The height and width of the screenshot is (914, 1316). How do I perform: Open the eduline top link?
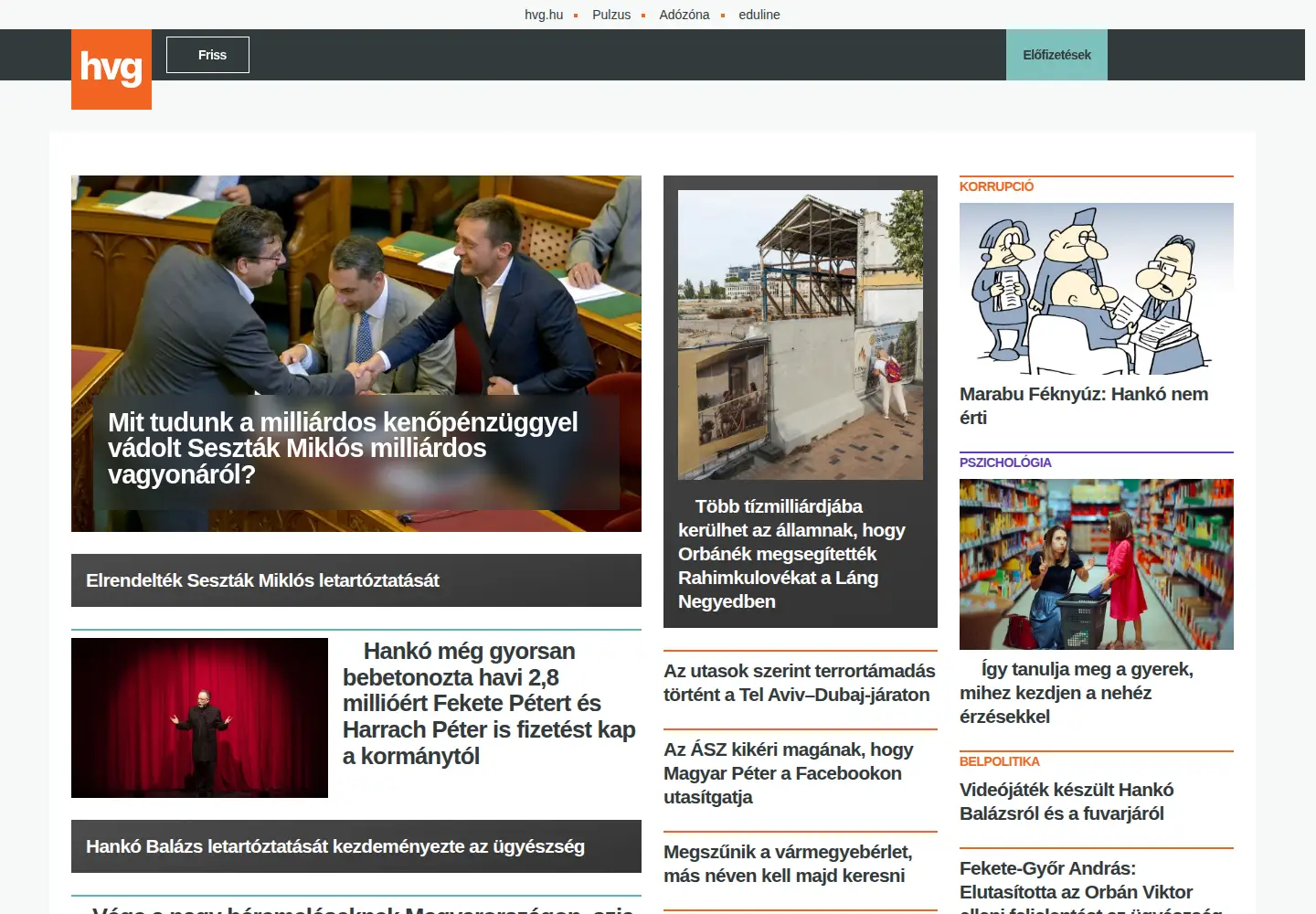[x=759, y=15]
